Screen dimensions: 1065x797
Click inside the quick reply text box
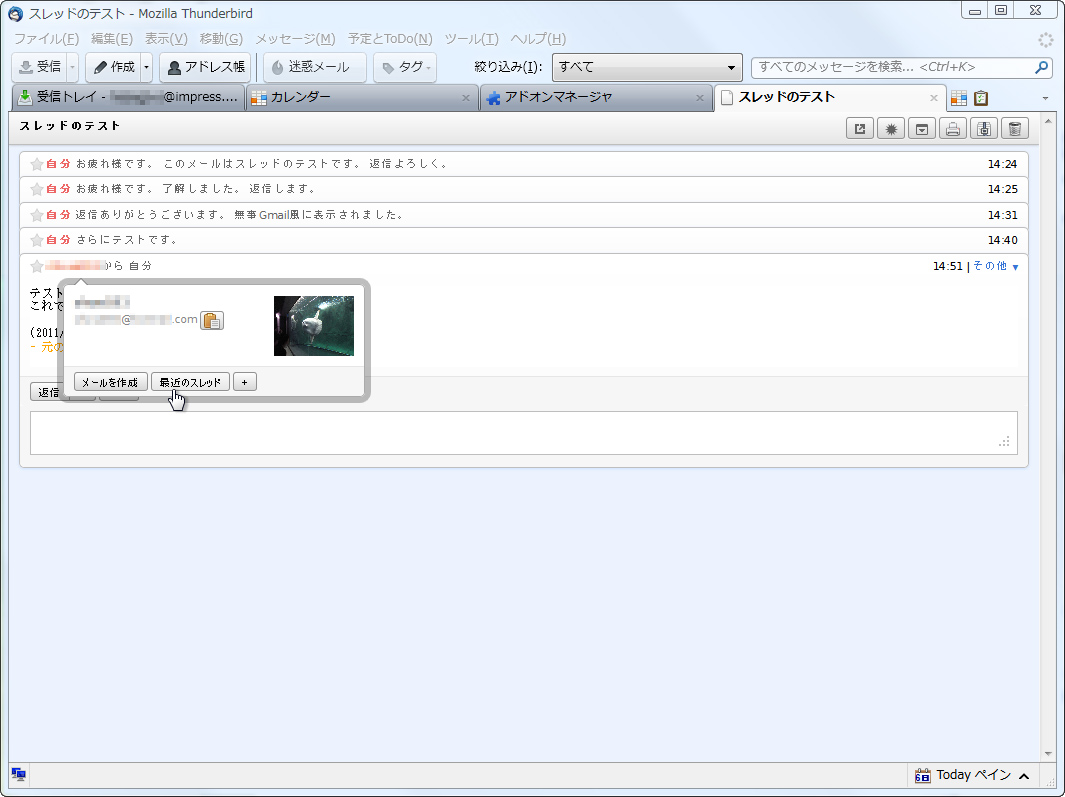(524, 433)
